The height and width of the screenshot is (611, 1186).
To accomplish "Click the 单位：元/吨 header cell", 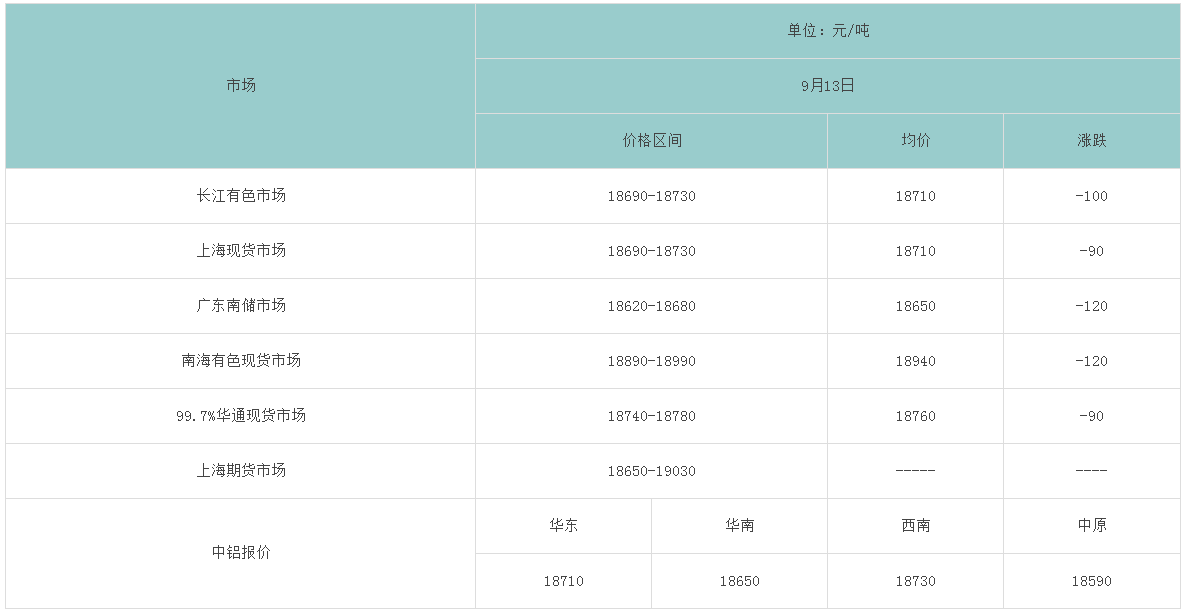I will click(828, 31).
